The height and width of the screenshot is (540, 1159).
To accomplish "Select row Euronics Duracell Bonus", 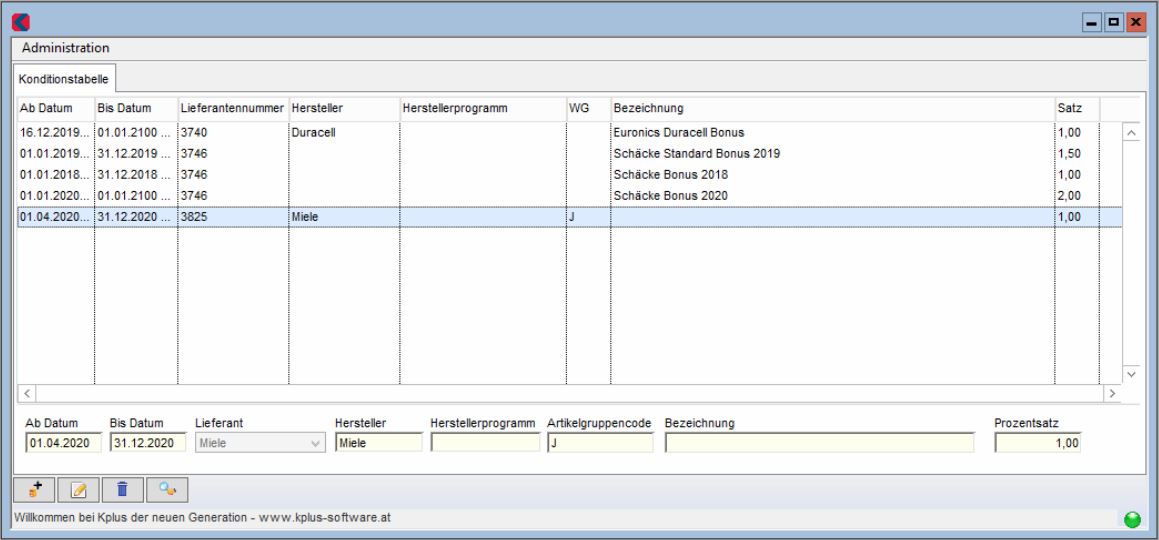I will [x=569, y=133].
